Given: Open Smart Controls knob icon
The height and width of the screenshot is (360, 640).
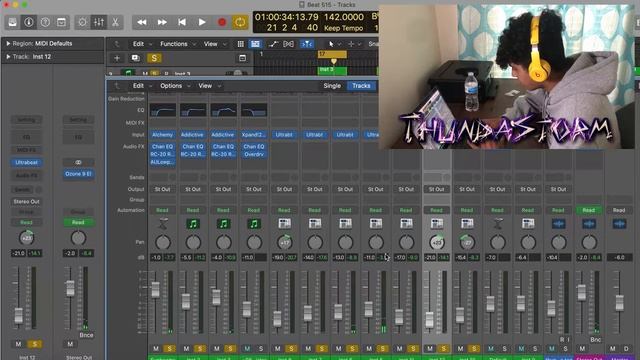Looking at the screenshot, I should [x=82, y=22].
